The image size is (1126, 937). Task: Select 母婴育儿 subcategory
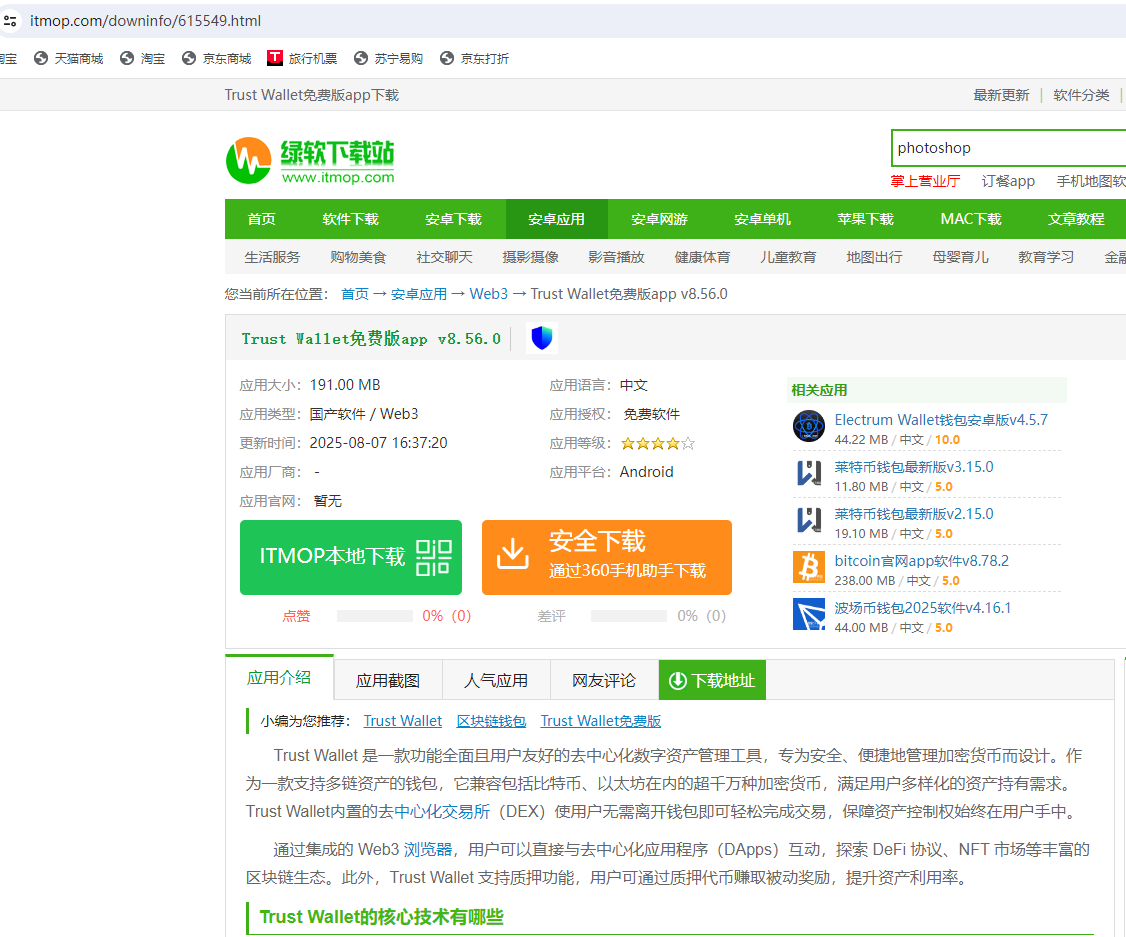tap(960, 257)
